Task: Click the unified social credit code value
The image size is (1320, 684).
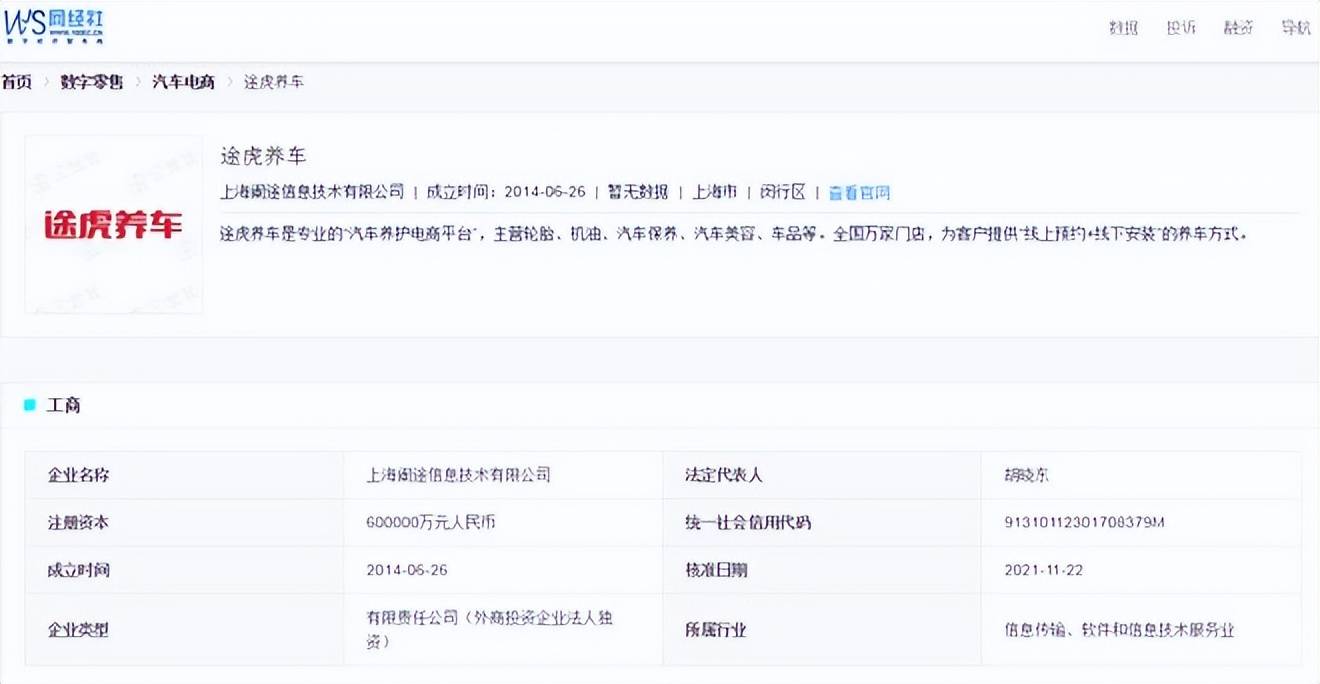Action: [1085, 523]
